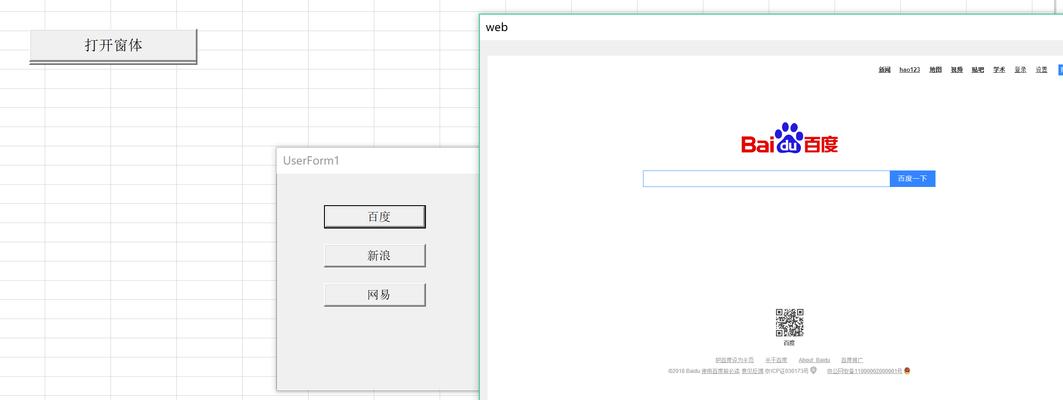Click the UserForm1 title bar

[x=377, y=161]
